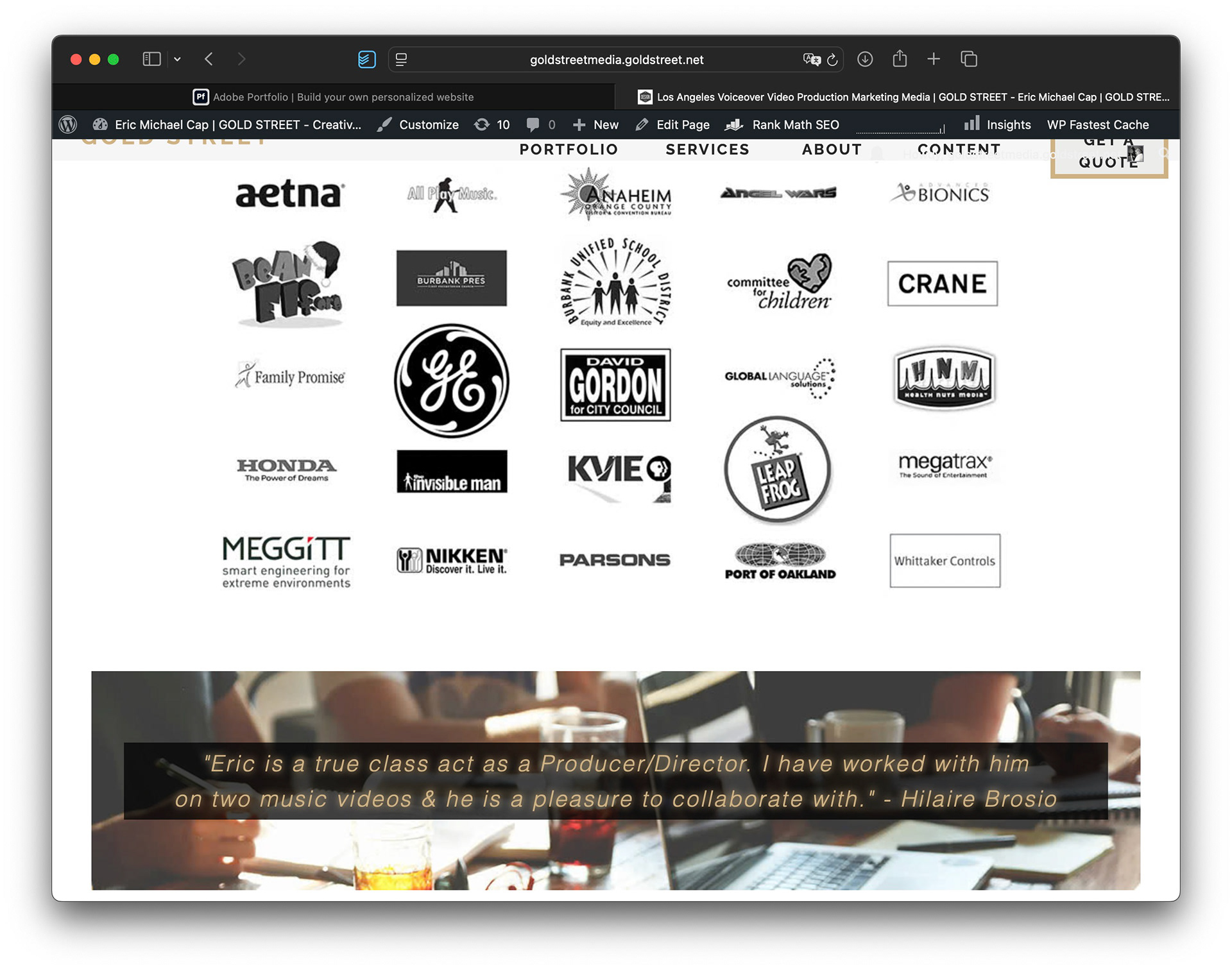Click the Port of Oakland logo
Screen dimensions: 1232x970
click(780, 561)
